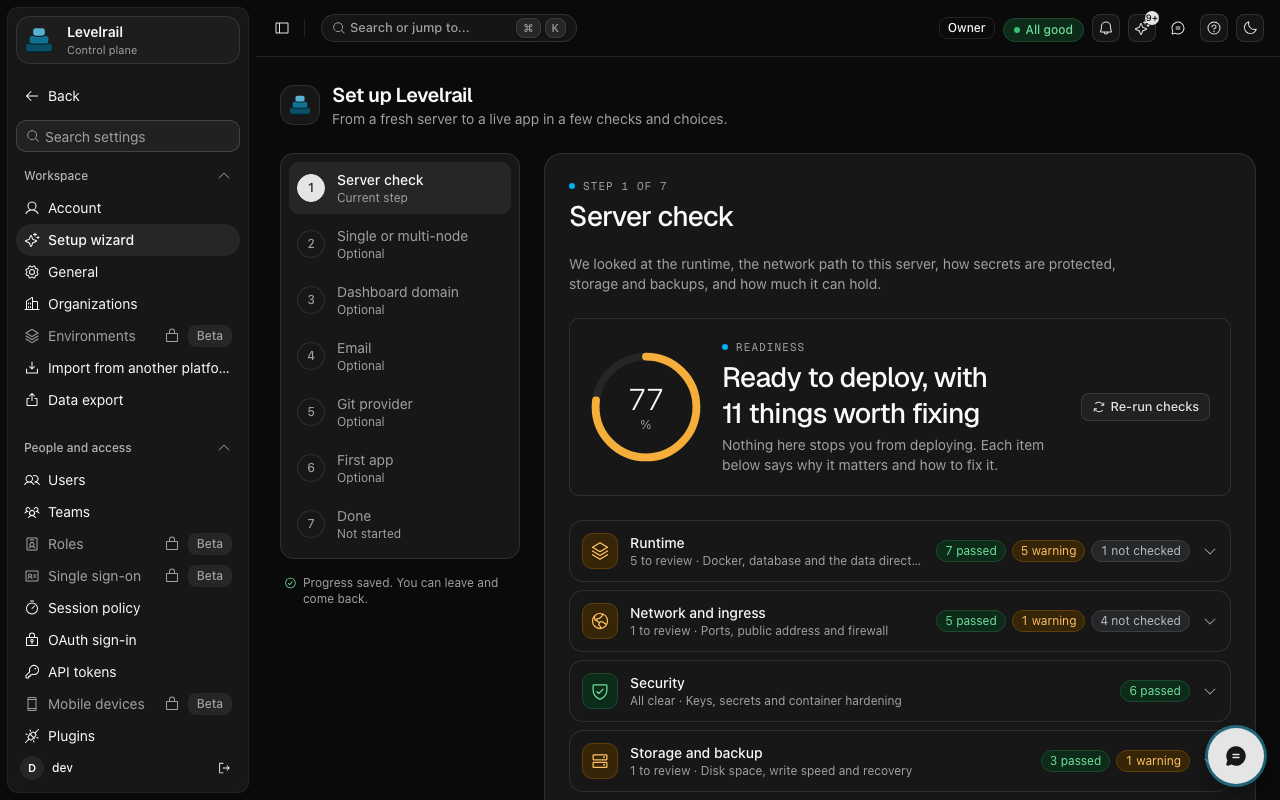Open Account settings
1280x800 pixels.
click(128, 208)
